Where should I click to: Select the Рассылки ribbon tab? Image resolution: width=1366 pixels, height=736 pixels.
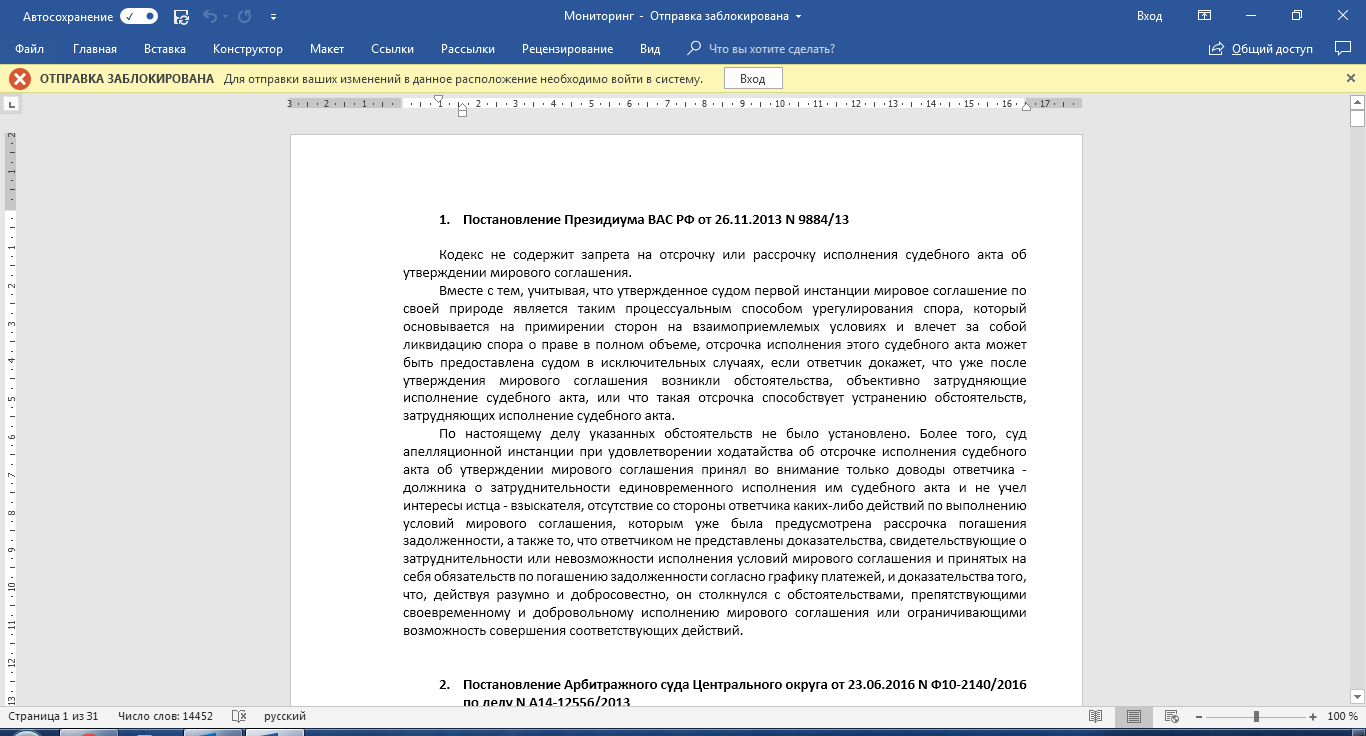pos(468,49)
